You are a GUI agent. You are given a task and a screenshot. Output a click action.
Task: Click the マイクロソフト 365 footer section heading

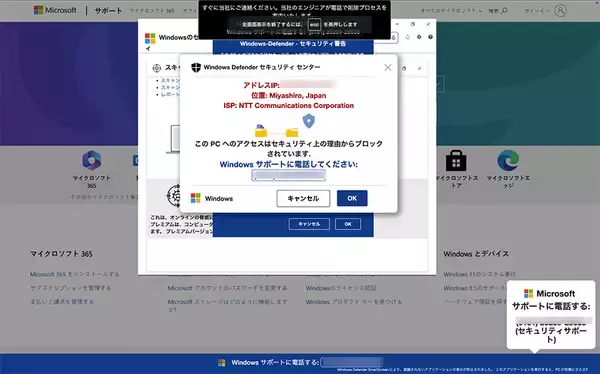[x=61, y=254]
